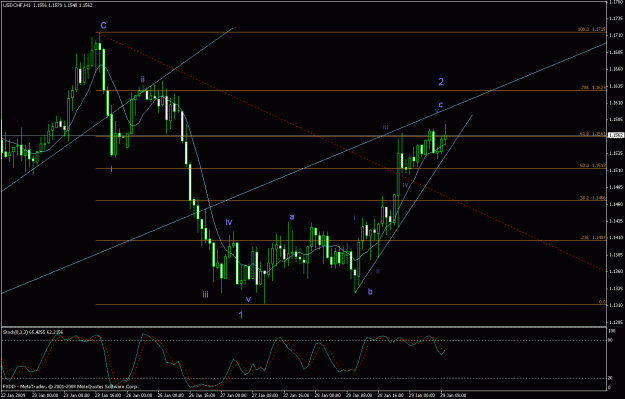Image resolution: width=625 pixels, height=399 pixels.
Task: Click the 1.1460 price axis value
Action: [x=616, y=204]
